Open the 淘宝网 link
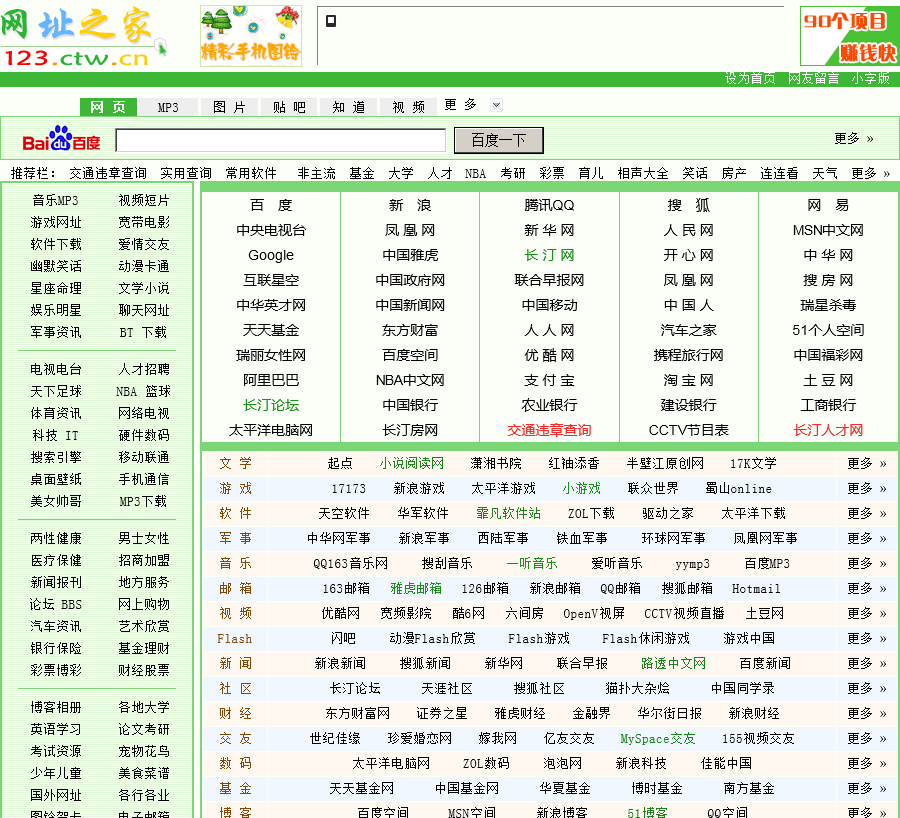Image resolution: width=900 pixels, height=818 pixels. (689, 380)
